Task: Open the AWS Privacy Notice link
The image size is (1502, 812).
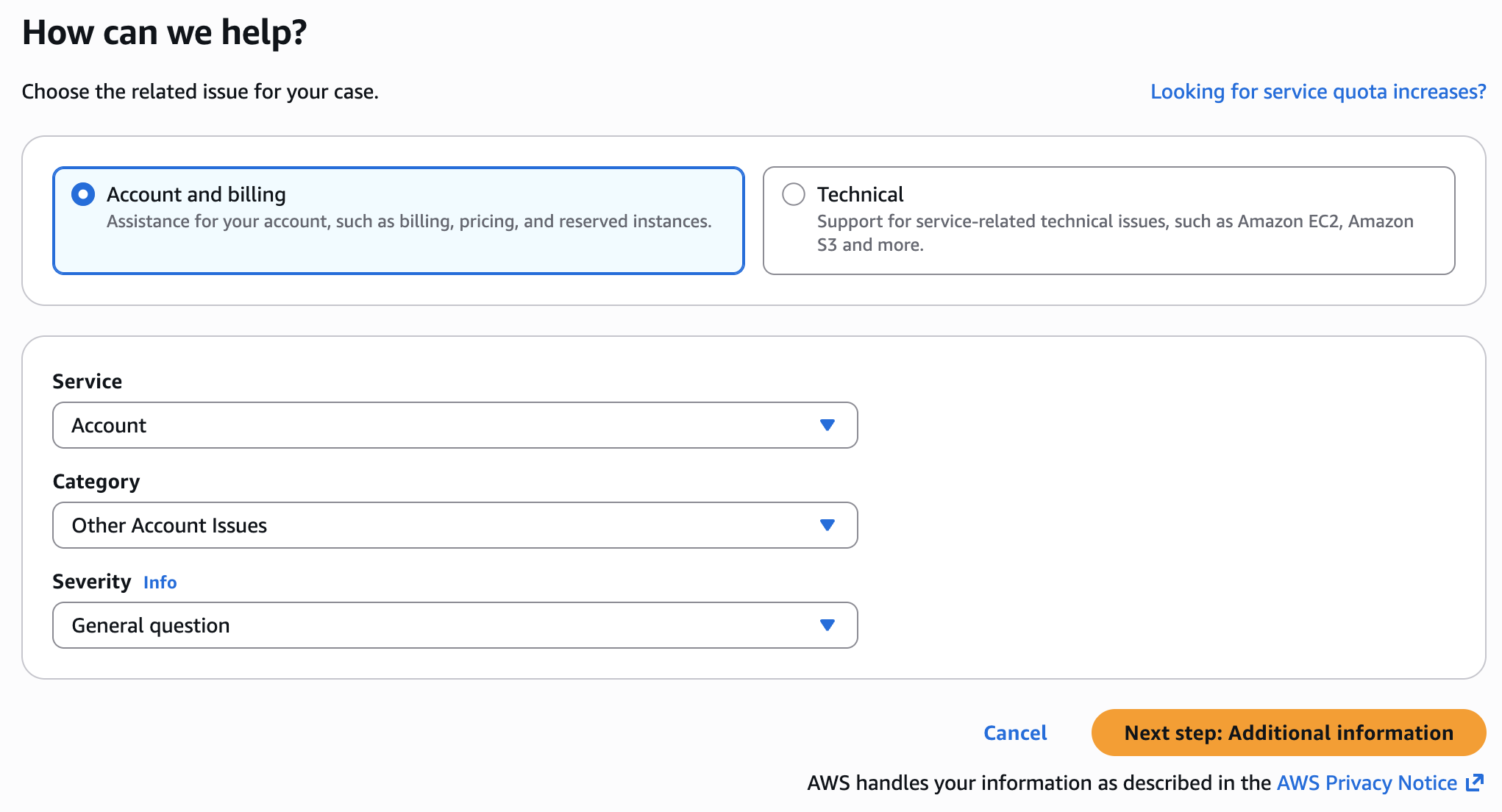Action: [x=1367, y=783]
